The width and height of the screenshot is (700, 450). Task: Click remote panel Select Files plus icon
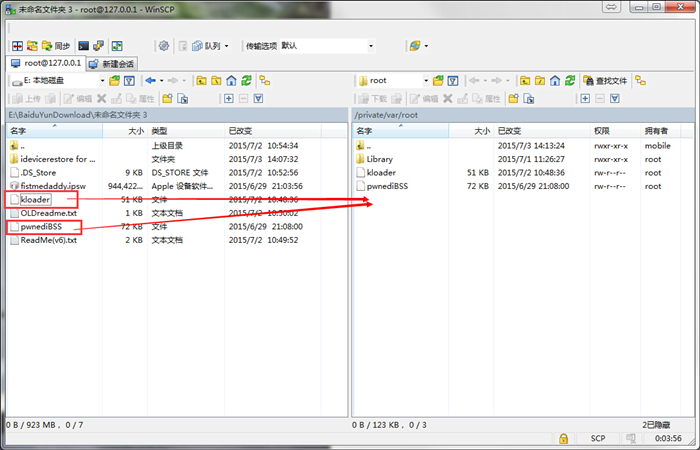(x=585, y=99)
